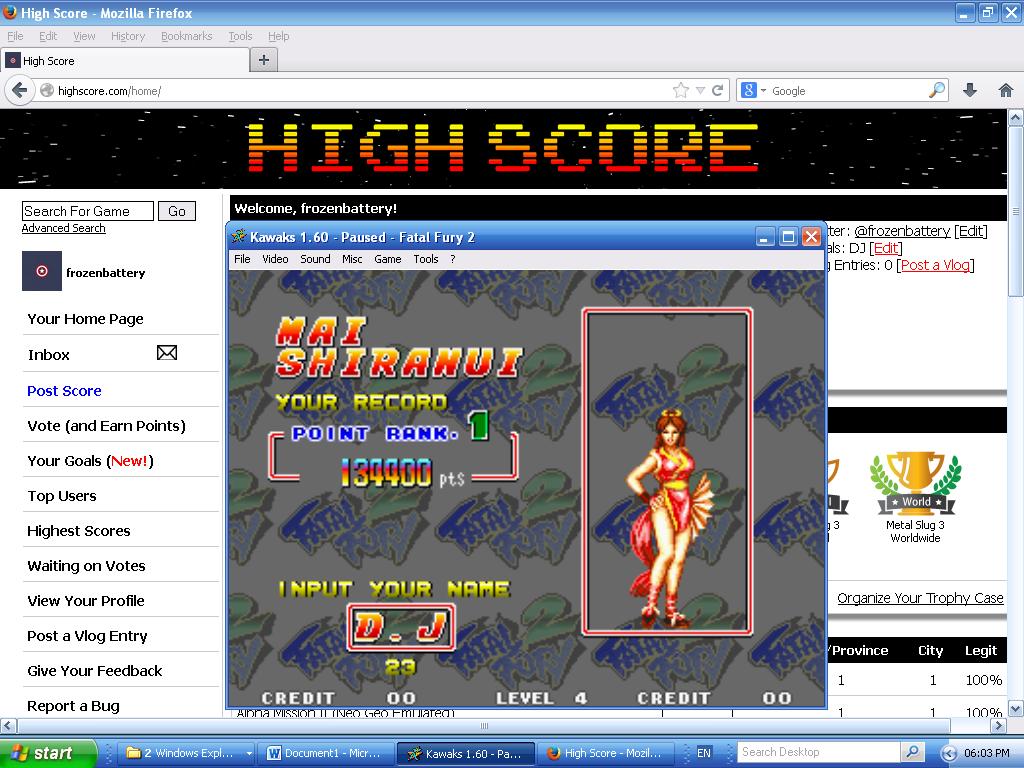This screenshot has height=768, width=1024.
Task: Open the Waiting on Votes link
Action: (86, 566)
